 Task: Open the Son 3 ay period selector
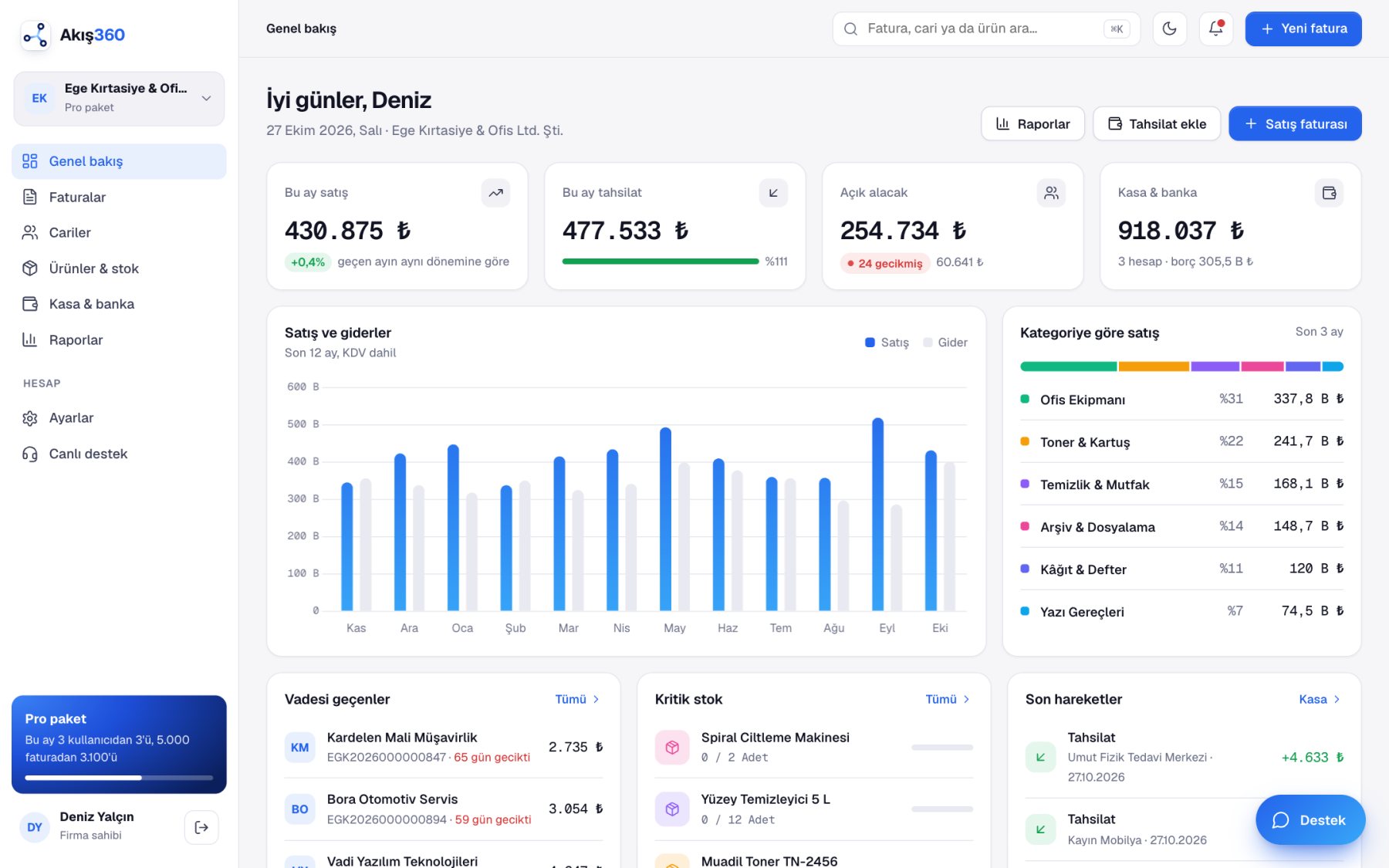[x=1319, y=332]
